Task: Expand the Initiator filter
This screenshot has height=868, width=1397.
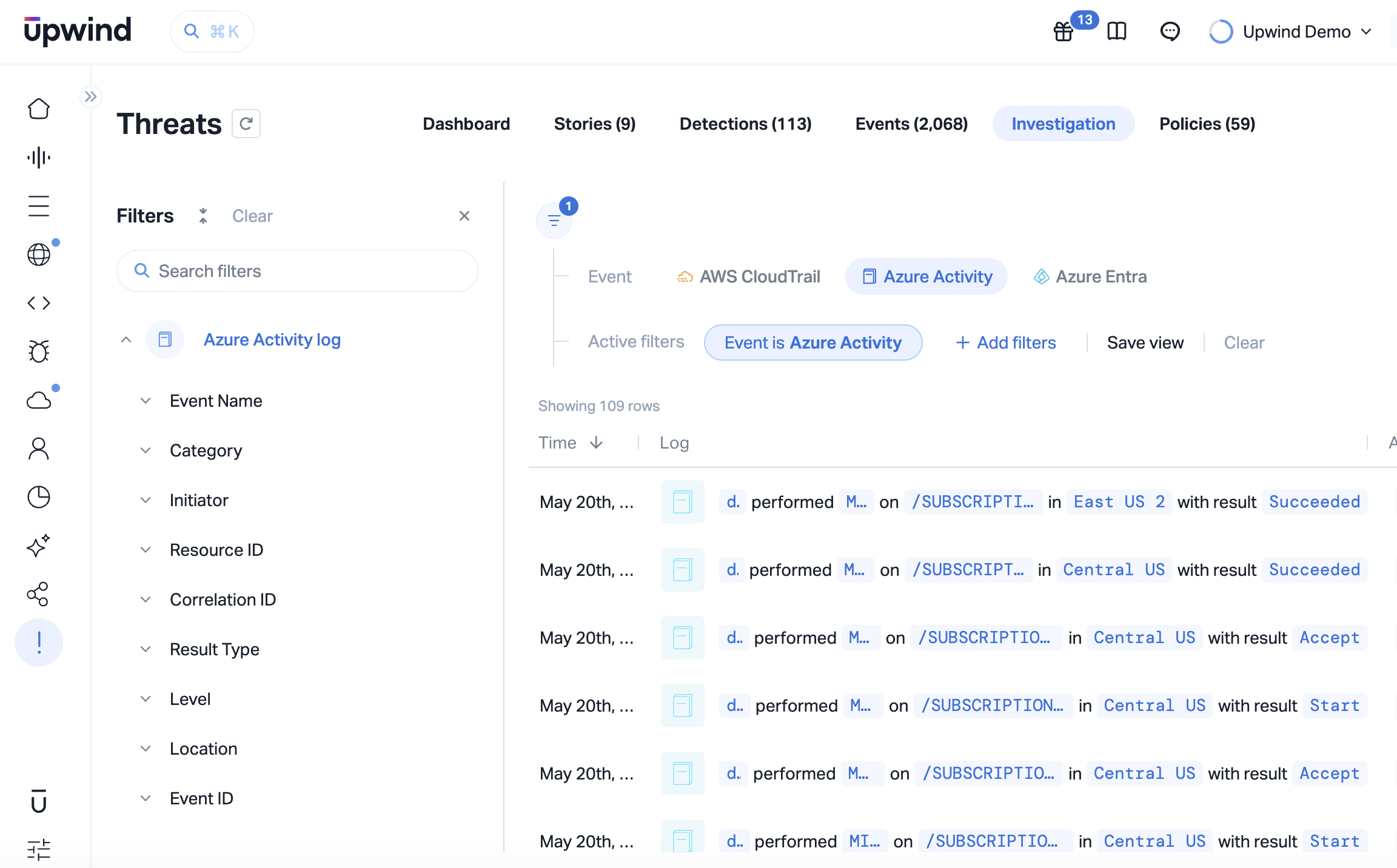Action: [146, 500]
